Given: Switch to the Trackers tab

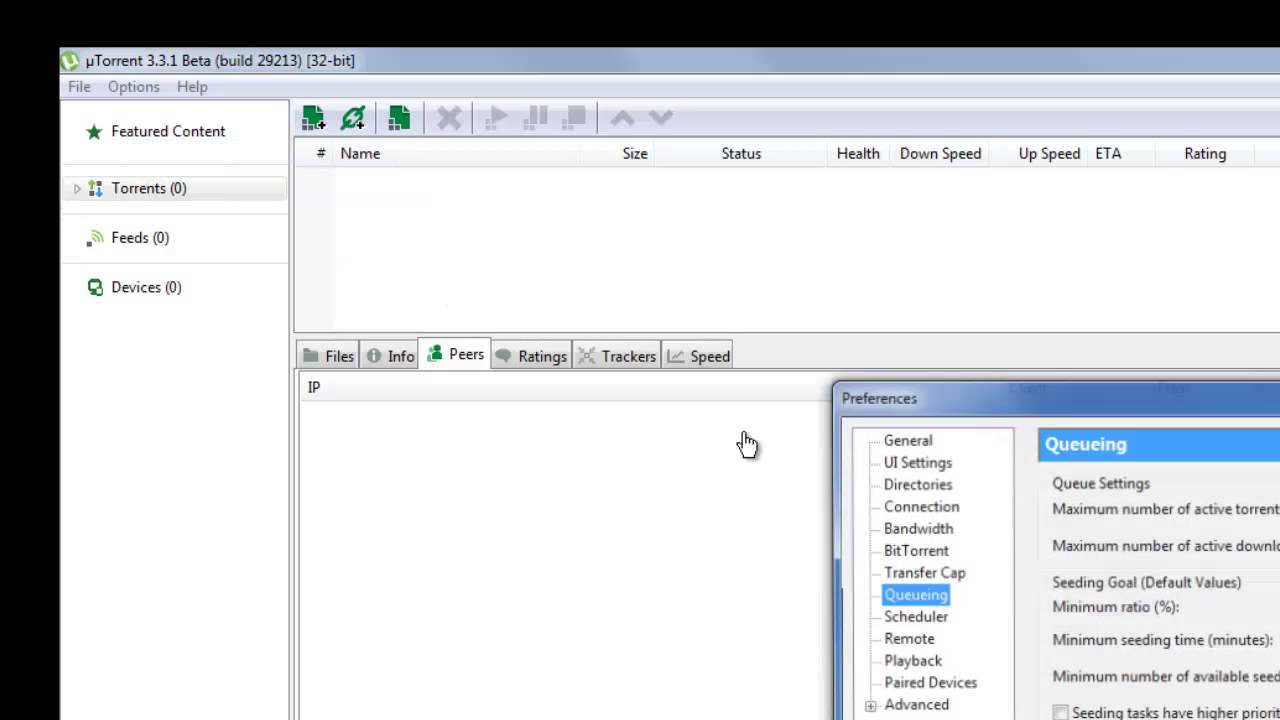Looking at the screenshot, I should click(617, 356).
